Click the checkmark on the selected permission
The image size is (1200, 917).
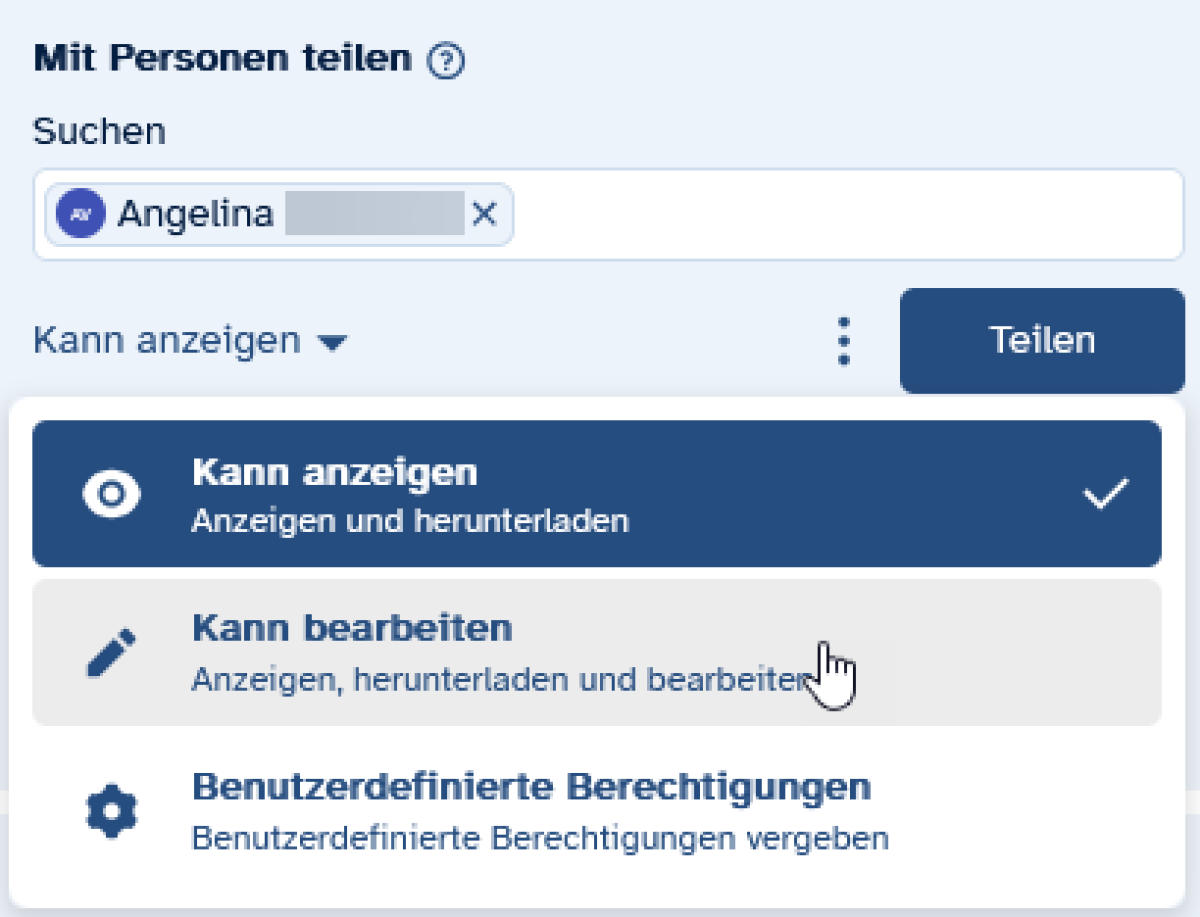pyautogui.click(x=1106, y=494)
